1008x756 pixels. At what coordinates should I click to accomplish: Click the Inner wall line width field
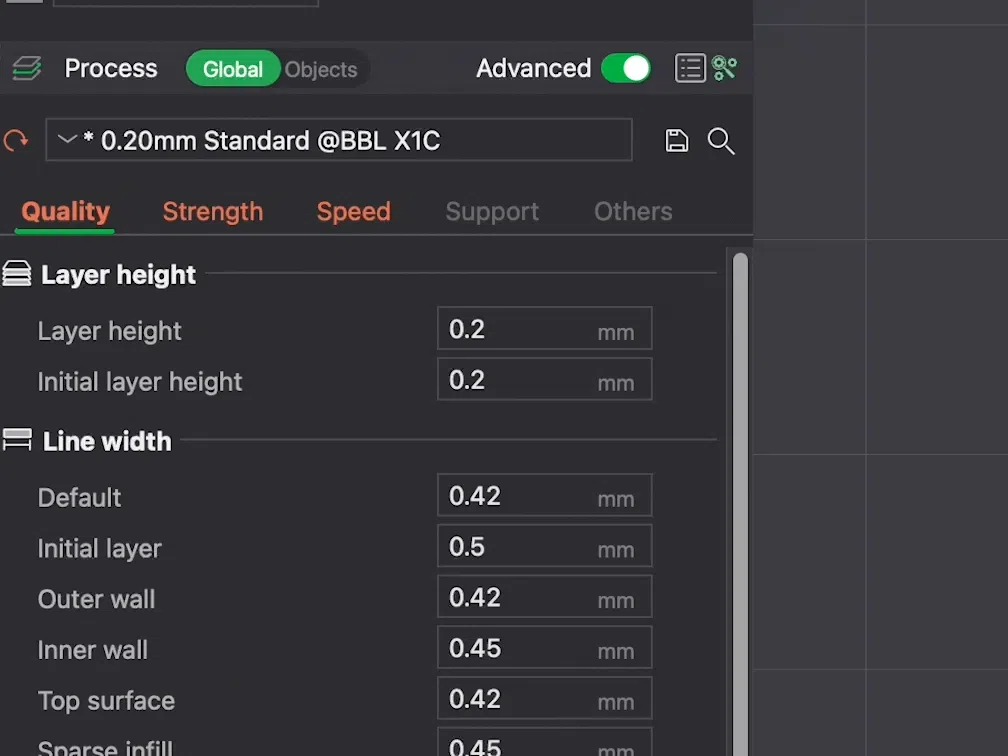point(544,647)
